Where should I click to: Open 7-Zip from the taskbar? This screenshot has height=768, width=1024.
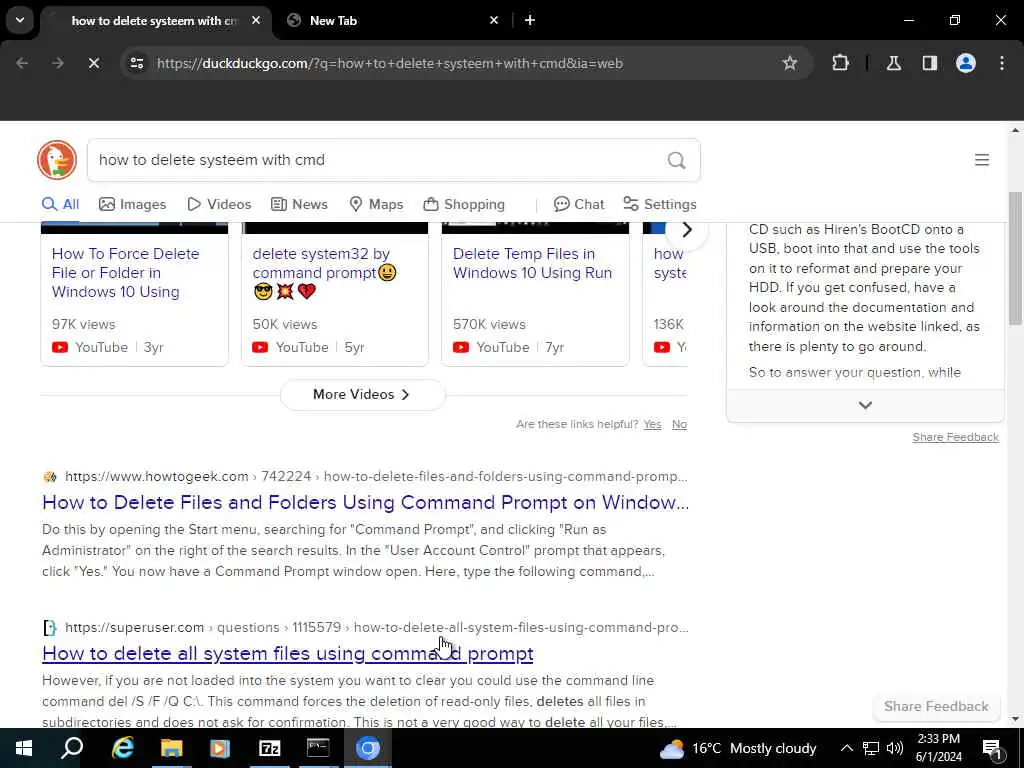(x=270, y=748)
